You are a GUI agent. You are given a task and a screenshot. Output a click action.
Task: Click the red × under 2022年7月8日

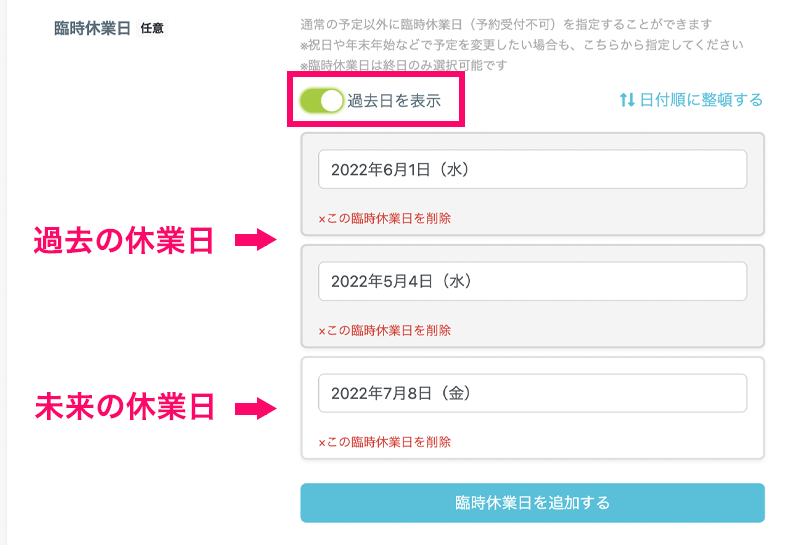pos(322,441)
